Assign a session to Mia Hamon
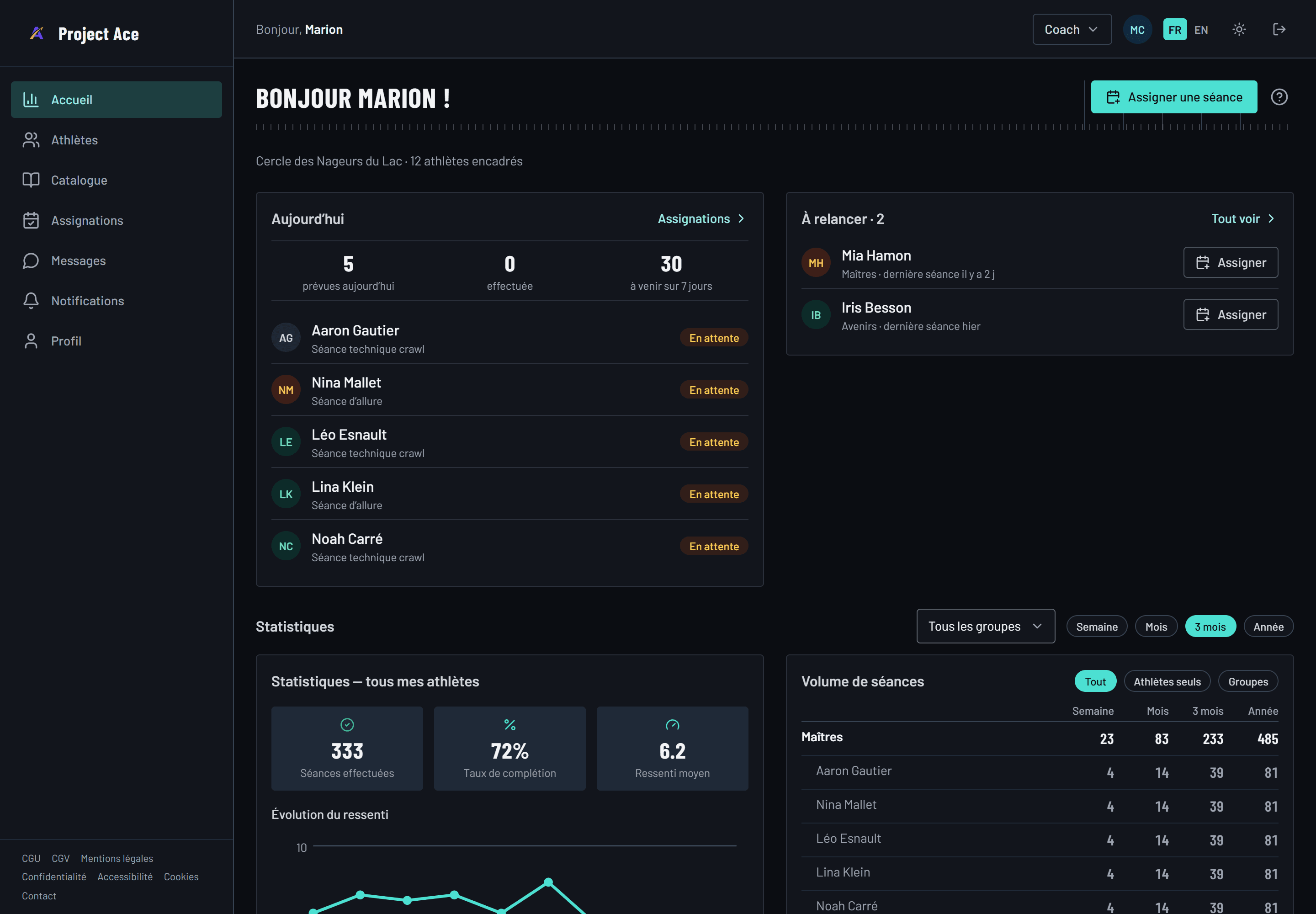 point(1230,262)
